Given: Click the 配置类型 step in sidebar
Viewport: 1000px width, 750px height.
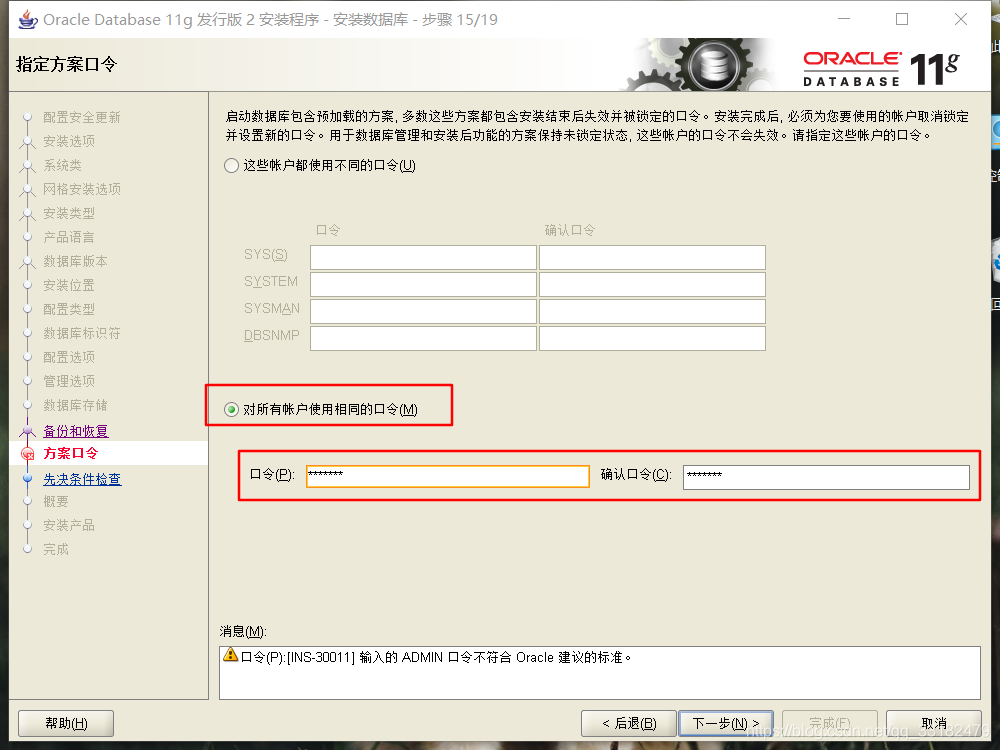Looking at the screenshot, I should (69, 309).
